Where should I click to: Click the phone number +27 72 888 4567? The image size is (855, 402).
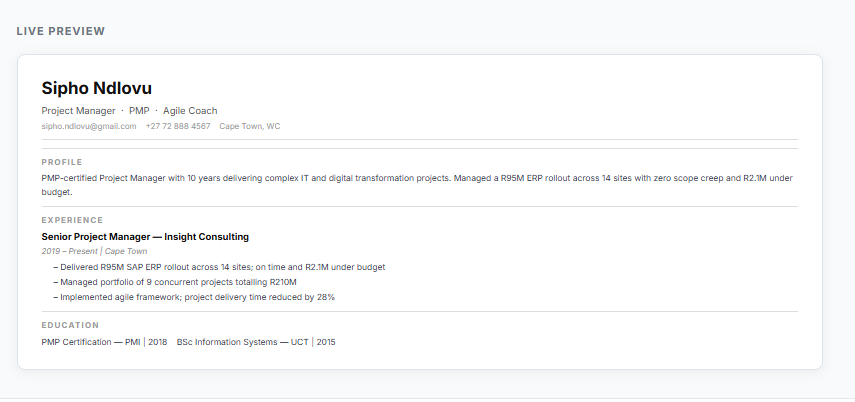pyautogui.click(x=178, y=126)
